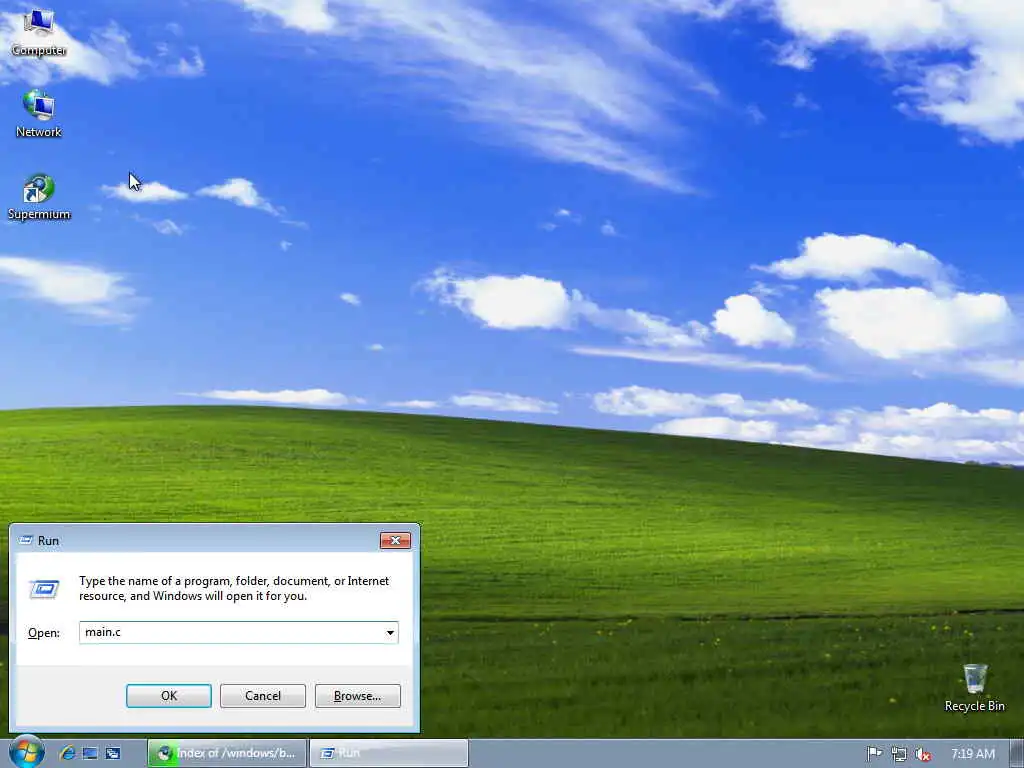Select the Network desktop icon
This screenshot has width=1024, height=768.
click(39, 113)
